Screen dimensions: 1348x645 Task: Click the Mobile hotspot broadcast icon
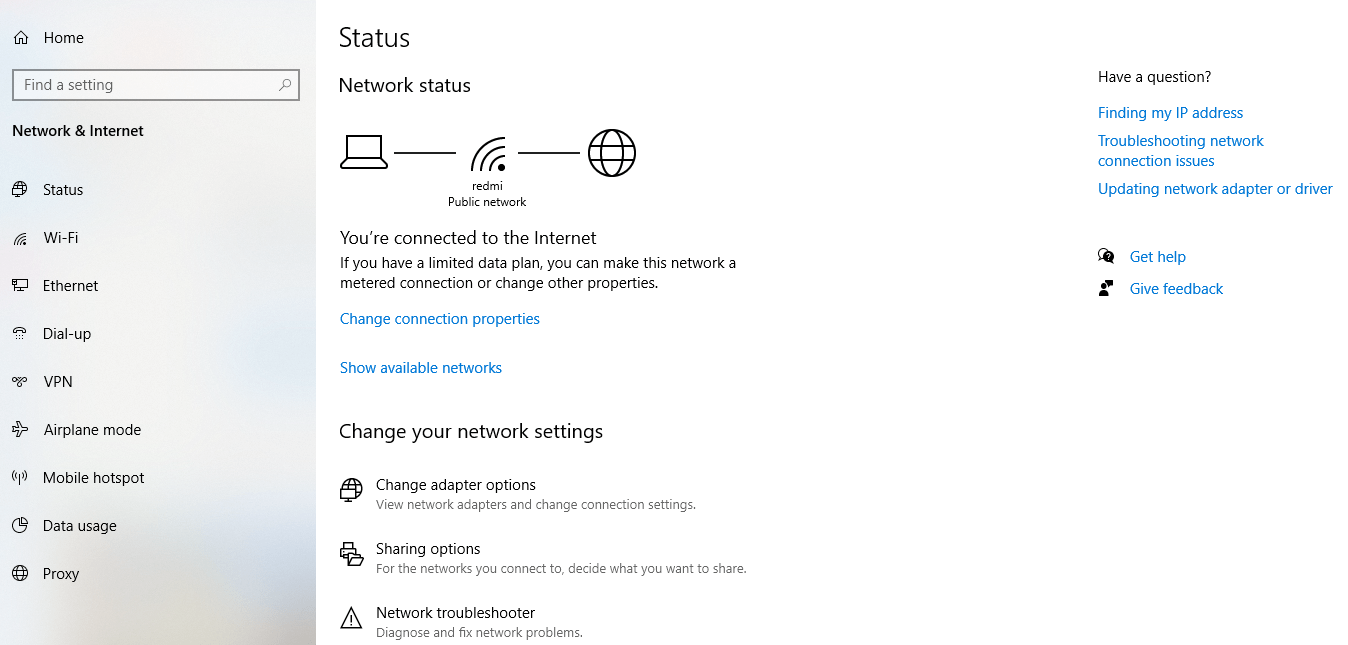coord(20,478)
